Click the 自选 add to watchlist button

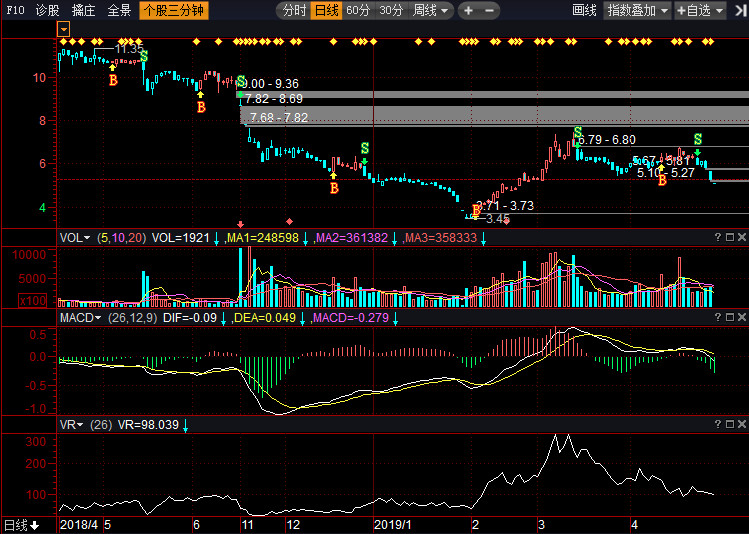(704, 10)
